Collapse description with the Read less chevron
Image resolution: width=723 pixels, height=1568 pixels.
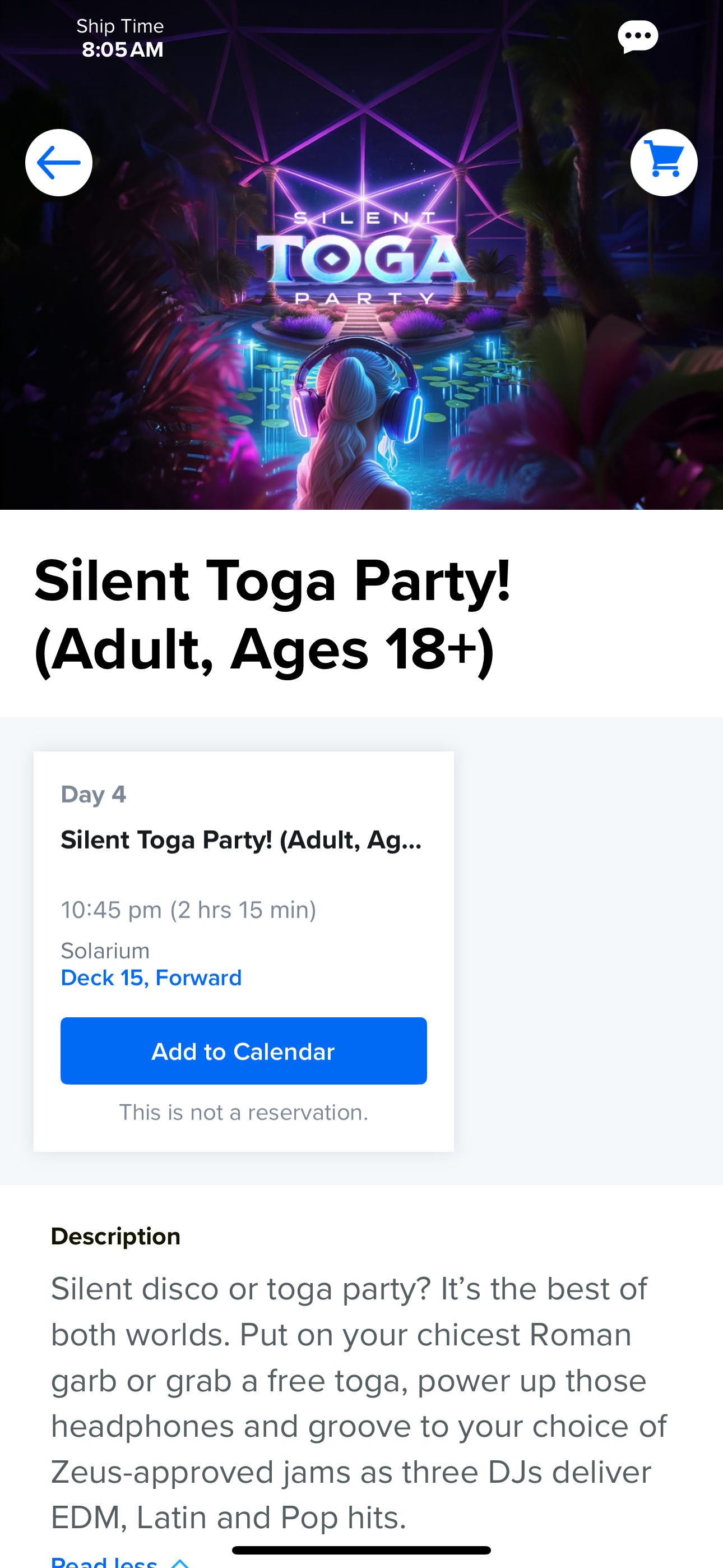click(180, 1562)
